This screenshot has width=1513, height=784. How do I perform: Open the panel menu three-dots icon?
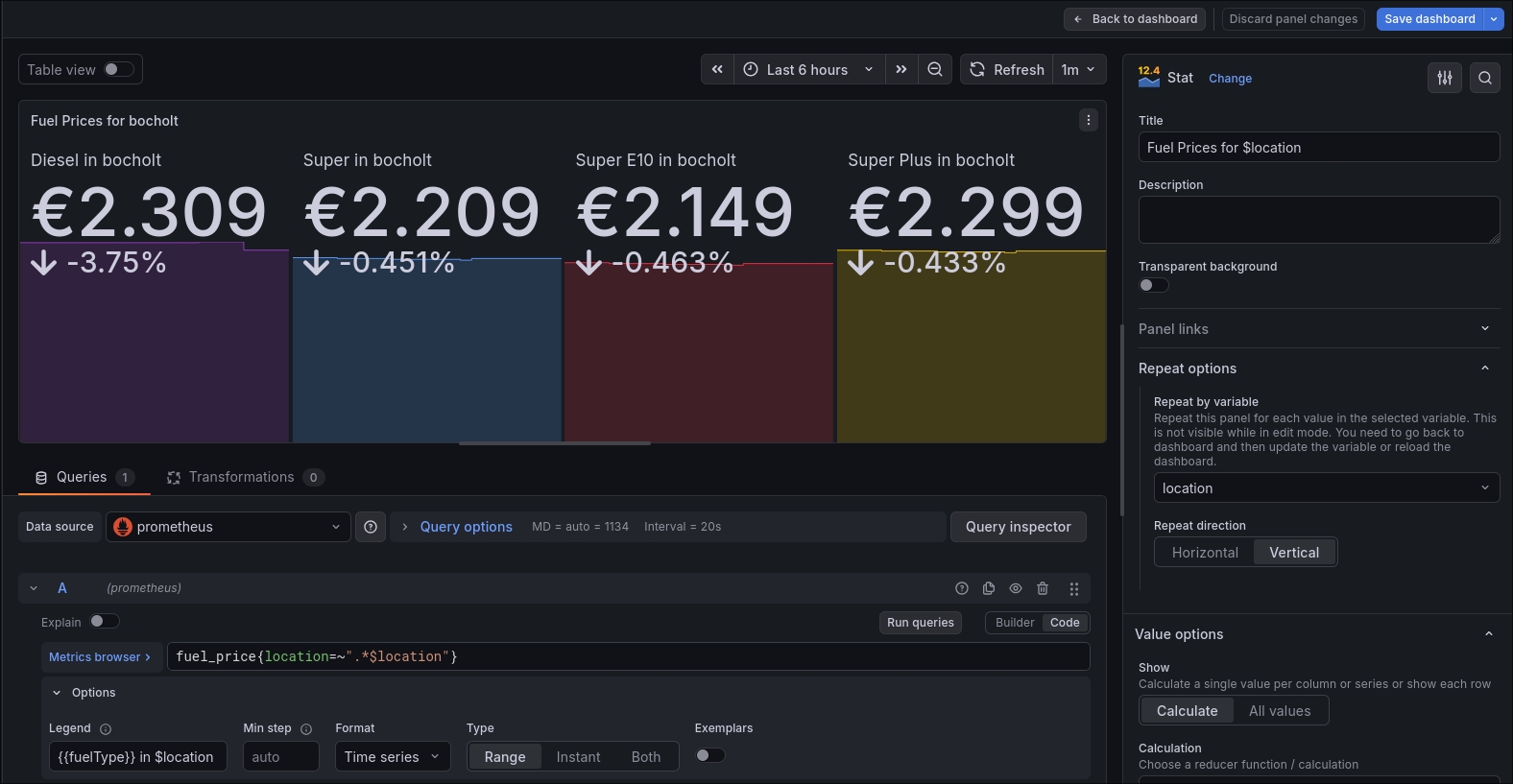(1088, 120)
